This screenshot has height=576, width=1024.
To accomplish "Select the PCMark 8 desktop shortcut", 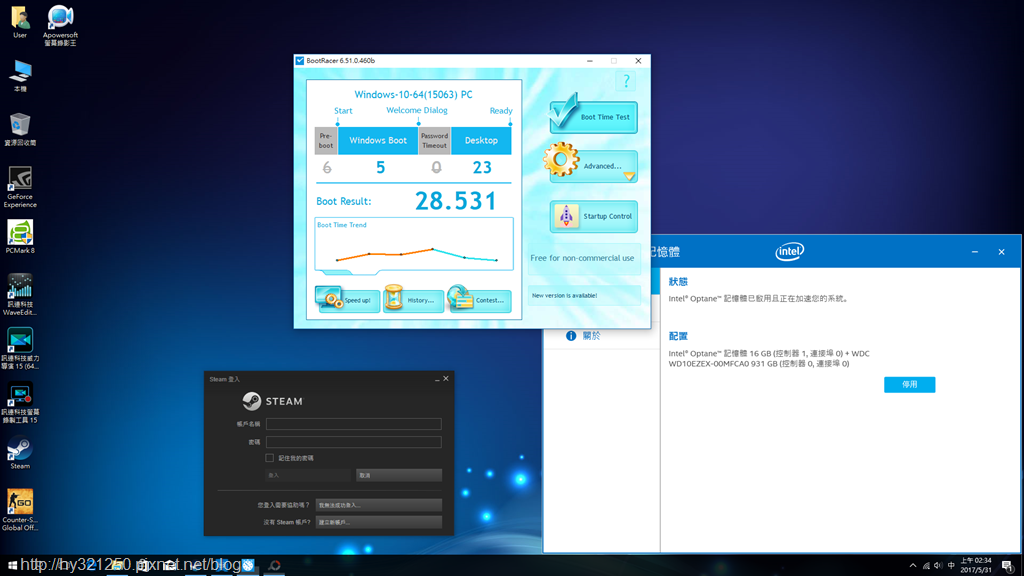I will 20,237.
